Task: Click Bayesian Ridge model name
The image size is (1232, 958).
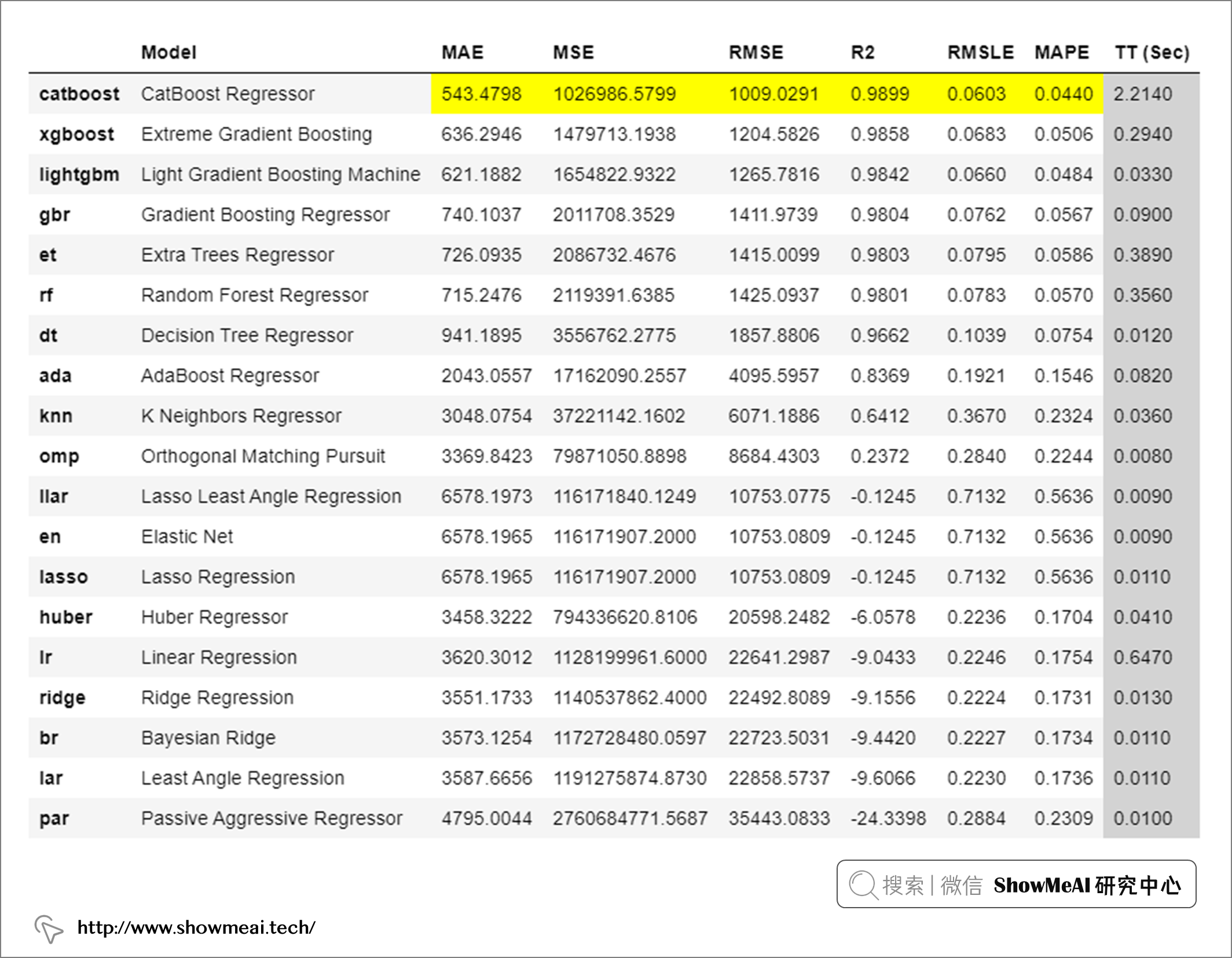Action: click(208, 737)
